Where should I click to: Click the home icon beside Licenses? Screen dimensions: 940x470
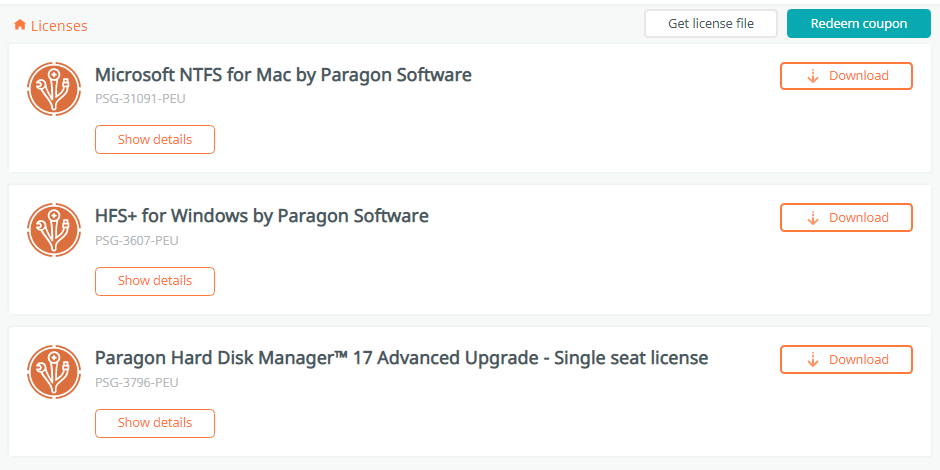(20, 25)
